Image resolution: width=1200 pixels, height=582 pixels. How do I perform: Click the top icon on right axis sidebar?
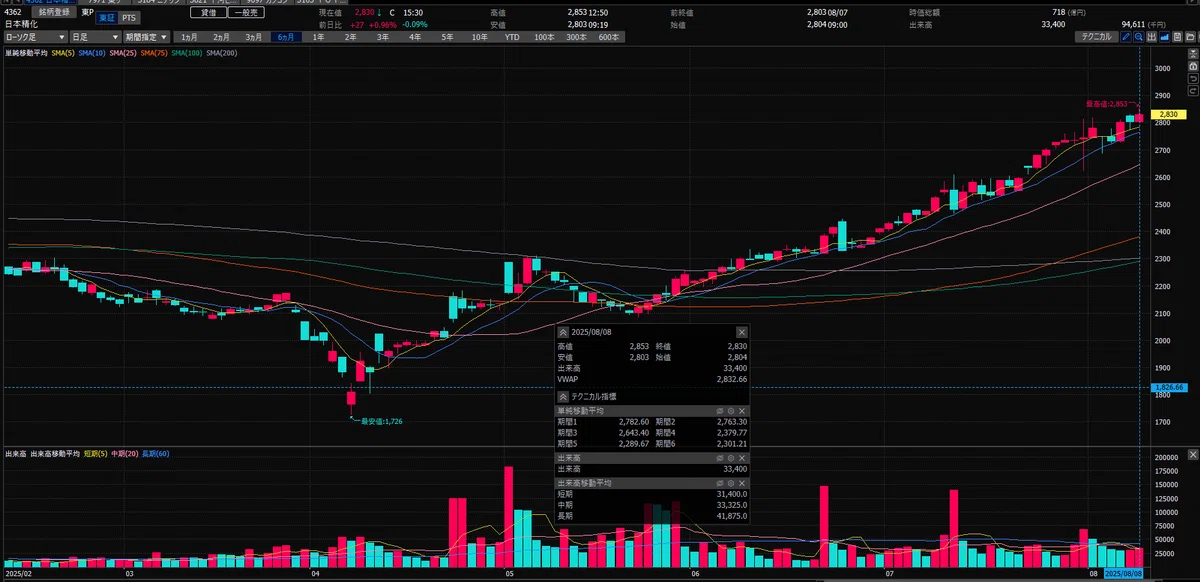[x=1193, y=54]
